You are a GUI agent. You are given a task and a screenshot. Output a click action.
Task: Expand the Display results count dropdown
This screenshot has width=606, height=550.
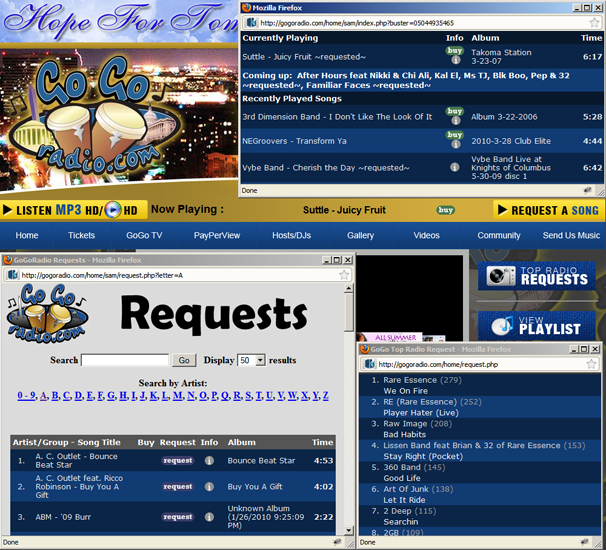click(260, 360)
